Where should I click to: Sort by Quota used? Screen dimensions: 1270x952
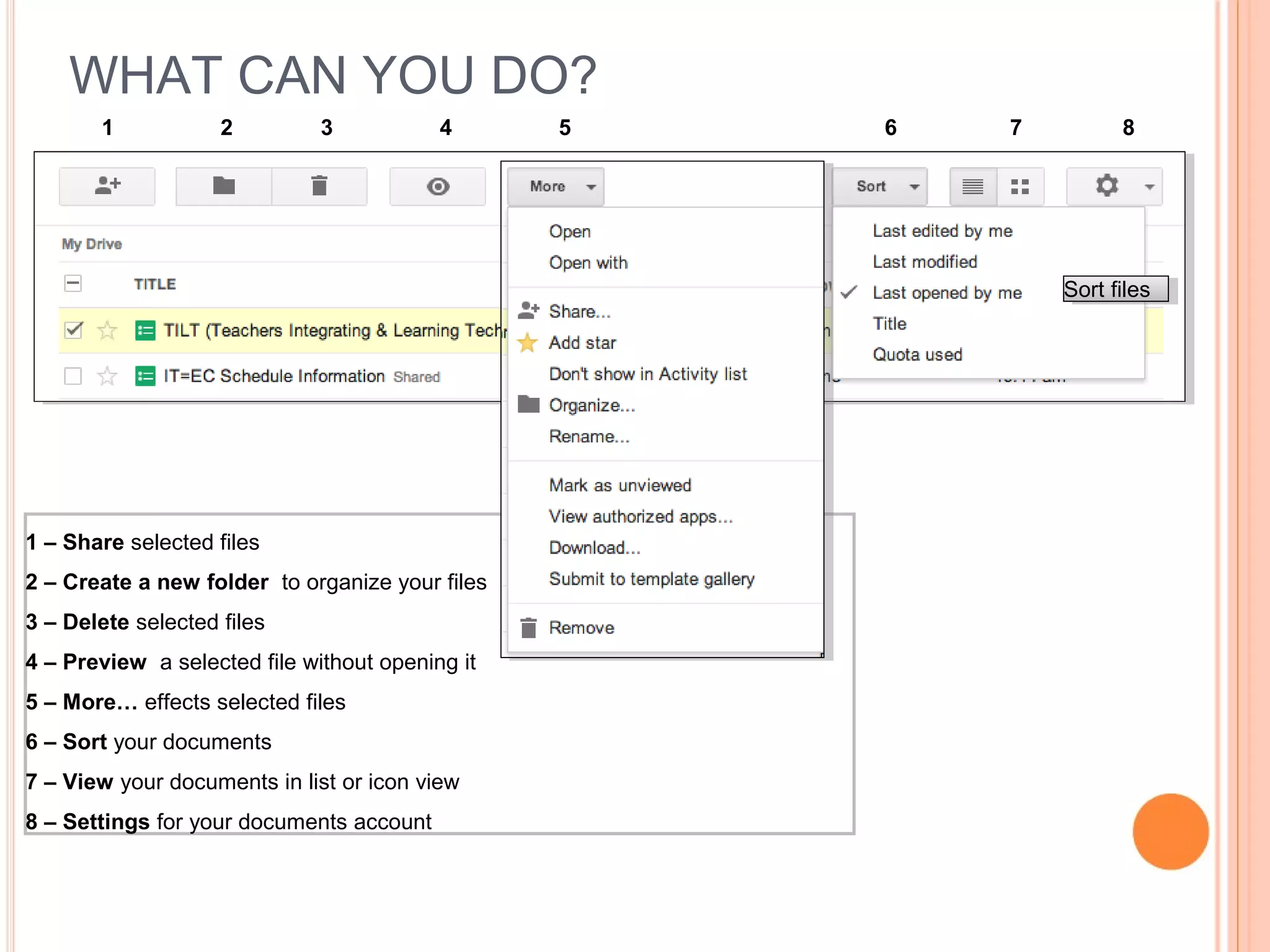(917, 355)
